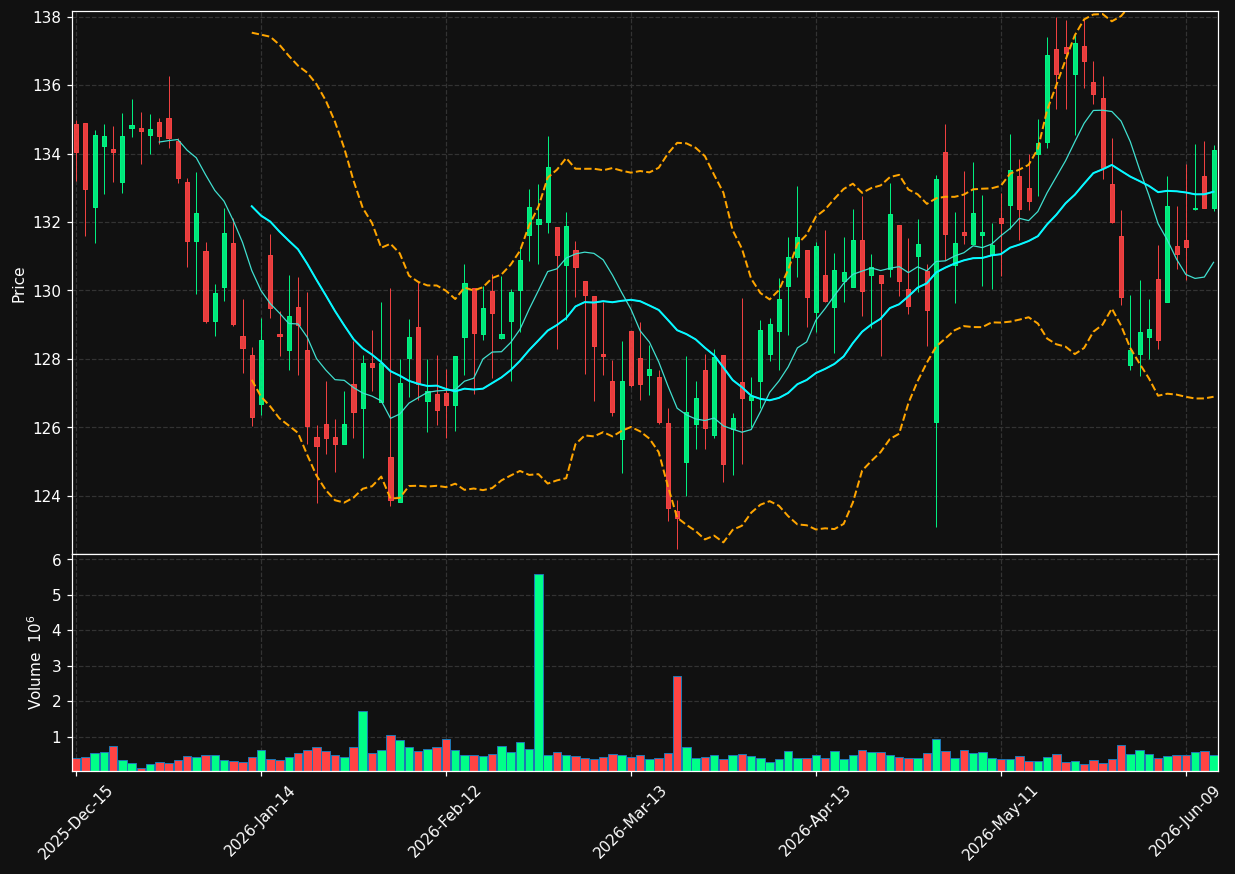Image resolution: width=1235 pixels, height=874 pixels.
Task: Click the 2026-Apr-13 date label
Action: pos(815,821)
